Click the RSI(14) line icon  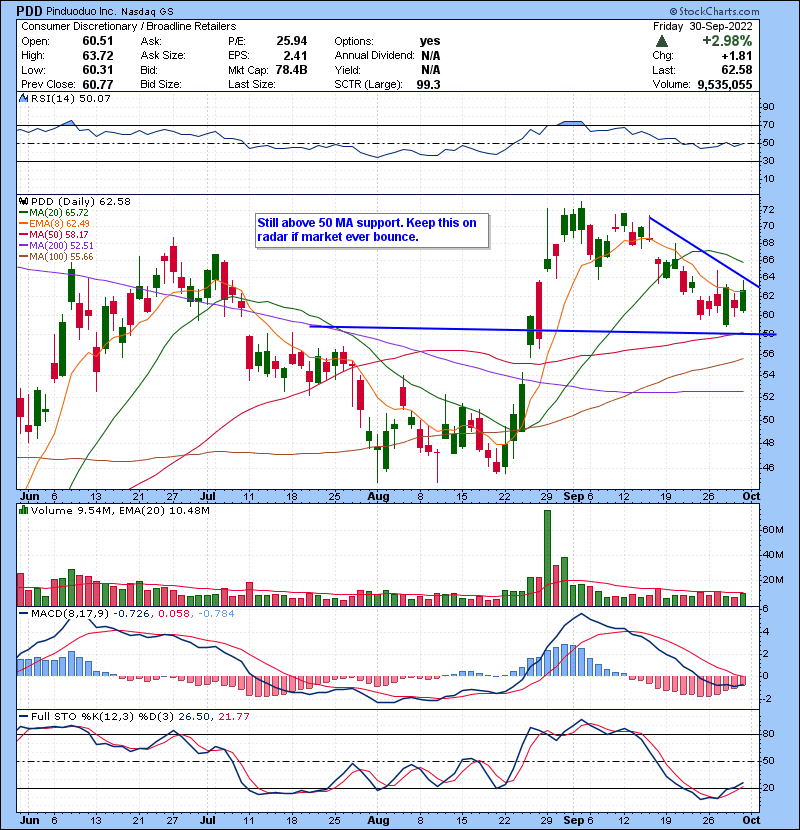click(23, 98)
